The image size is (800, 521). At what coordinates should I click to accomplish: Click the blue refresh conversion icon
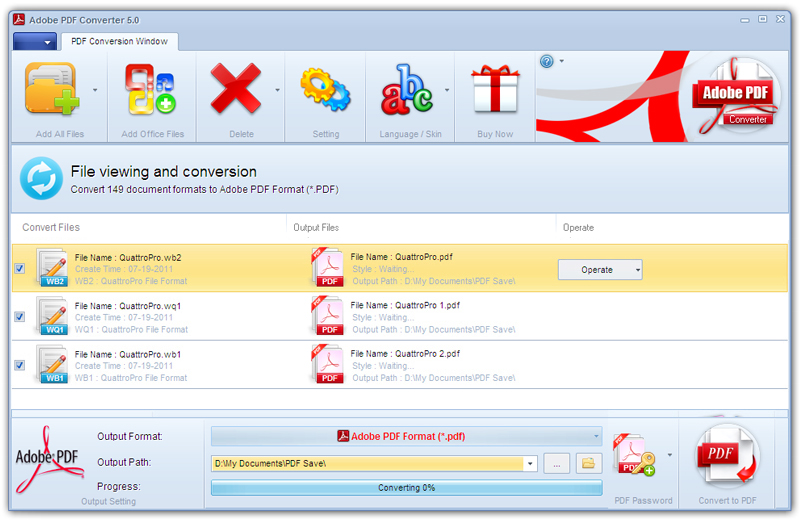41,178
